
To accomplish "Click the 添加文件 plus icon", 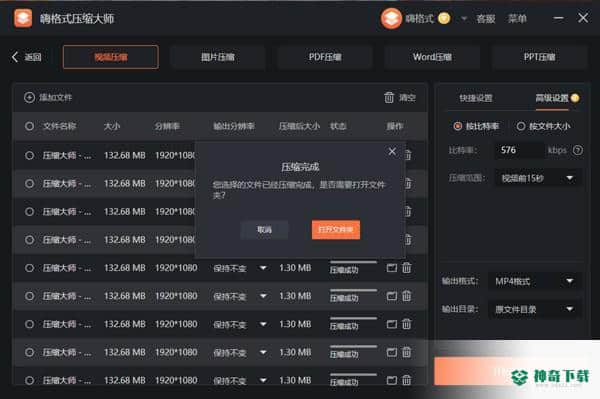I will pos(29,98).
